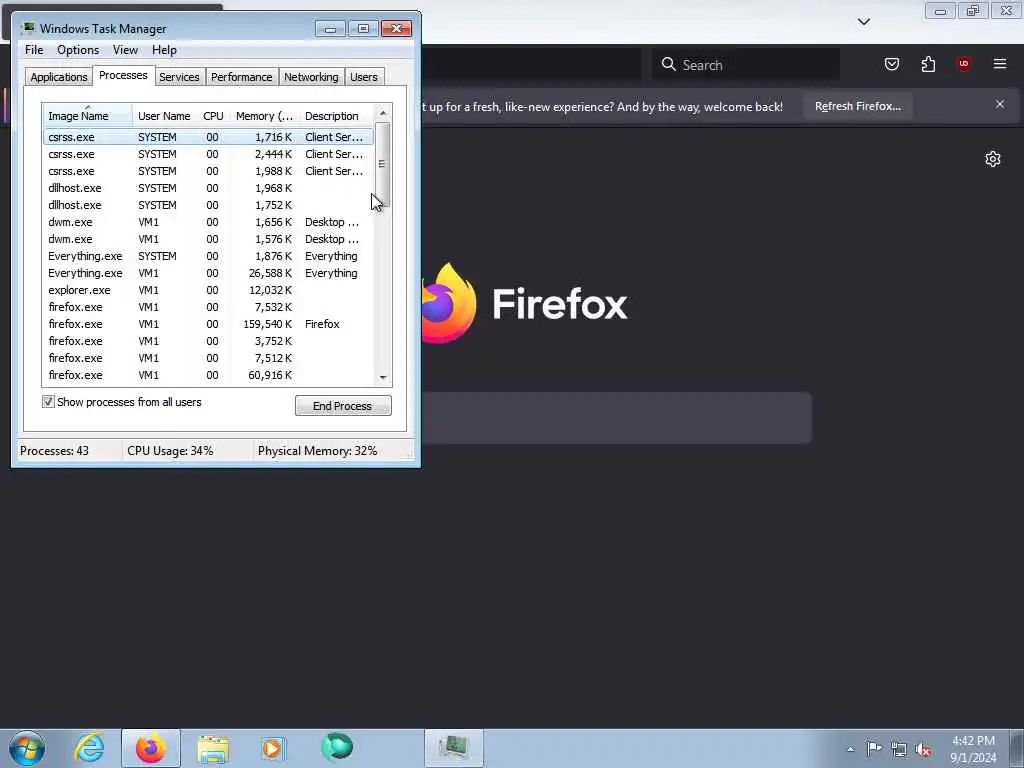The width and height of the screenshot is (1024, 768).
Task: Sort processes by Description column
Action: tap(336, 116)
